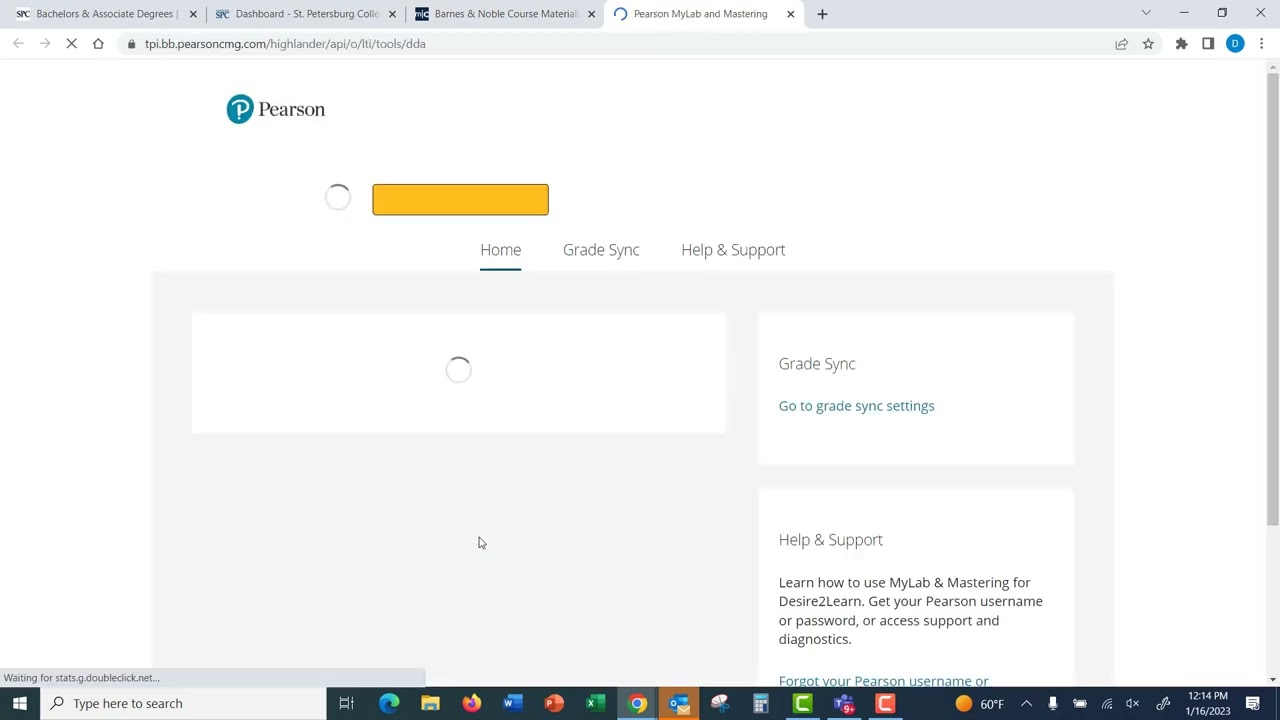Screen dimensions: 1280x720
Task: Open the Help & Support navigation tab
Action: [733, 250]
